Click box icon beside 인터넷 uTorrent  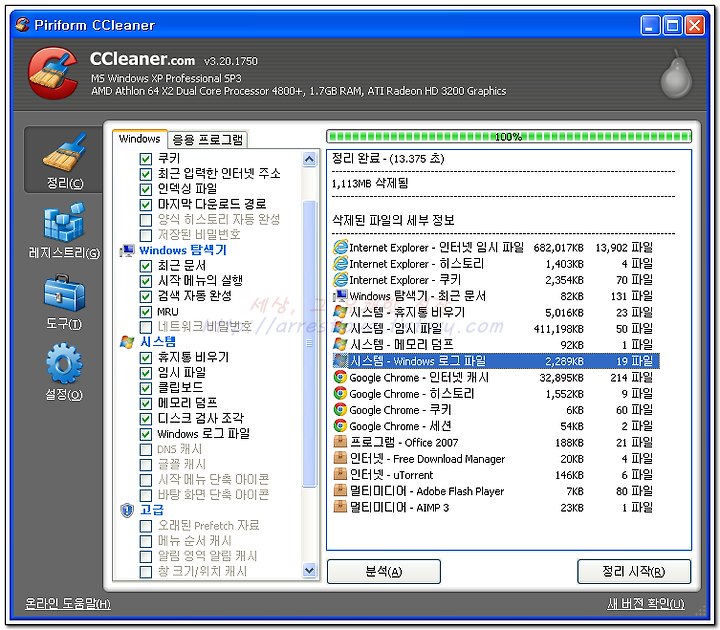coord(340,474)
